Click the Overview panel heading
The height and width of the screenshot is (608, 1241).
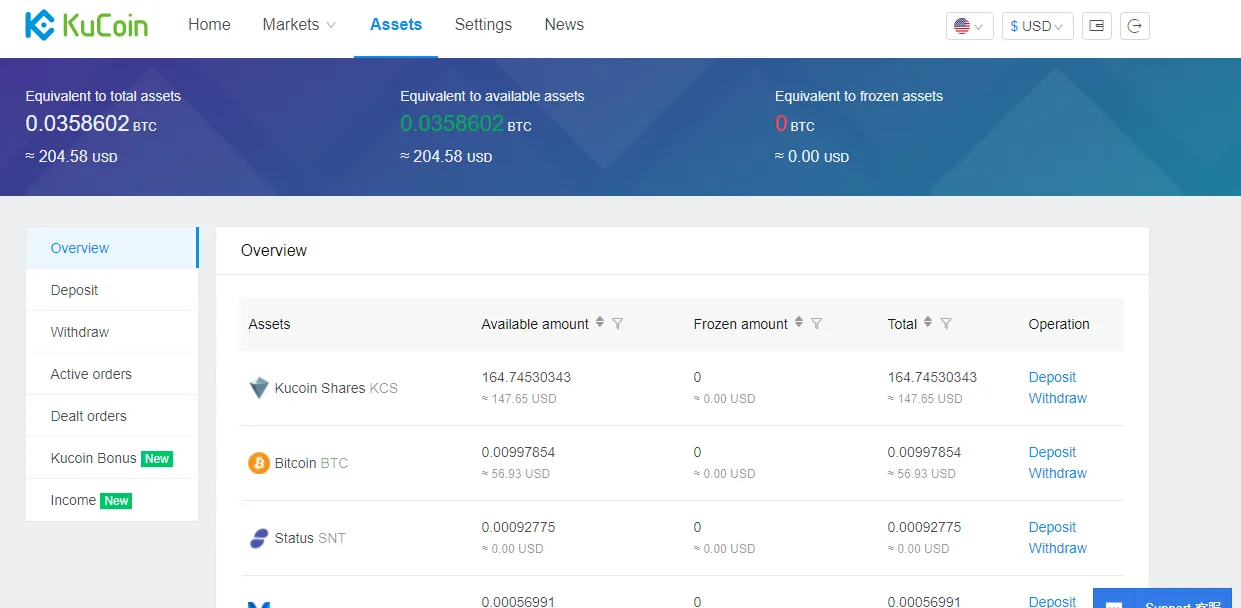274,250
